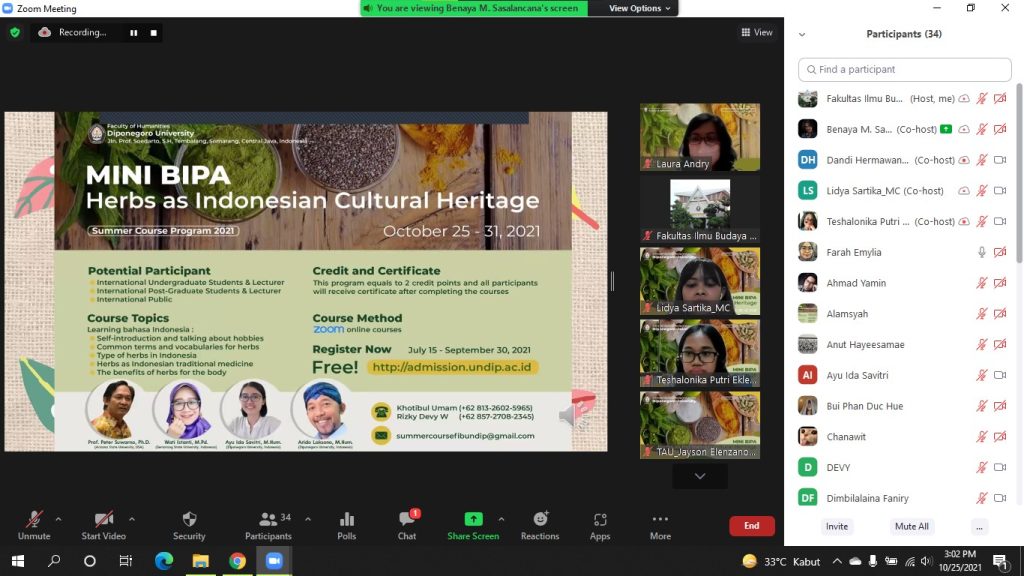The image size is (1024, 576).
Task: Click the green encryption shield icon
Action: click(x=14, y=32)
